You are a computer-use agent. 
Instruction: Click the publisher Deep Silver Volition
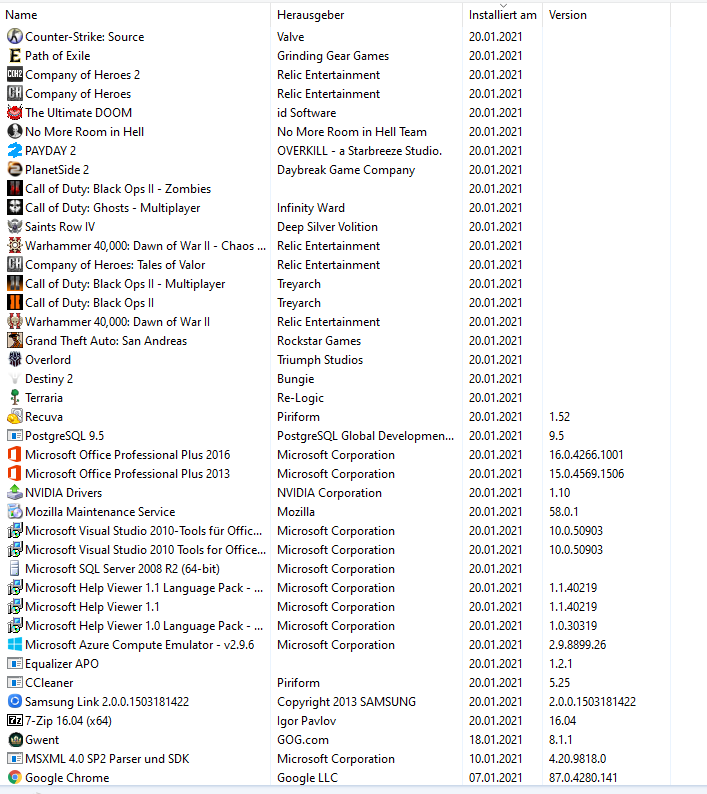327,226
